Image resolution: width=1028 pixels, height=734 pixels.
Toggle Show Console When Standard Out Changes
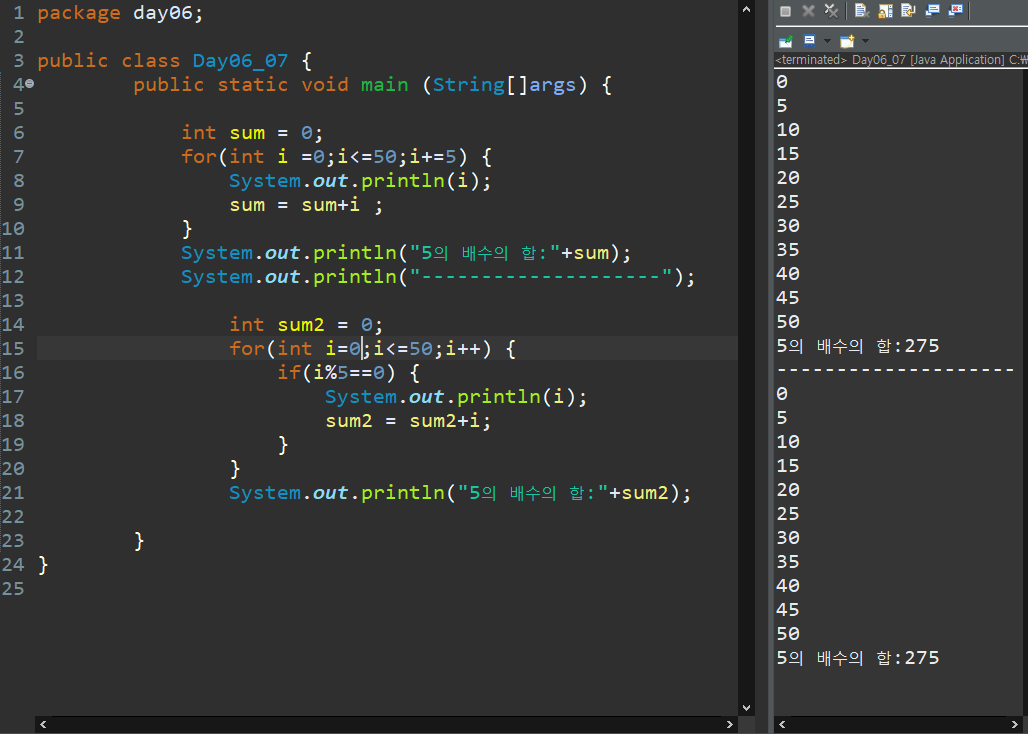pos(932,11)
